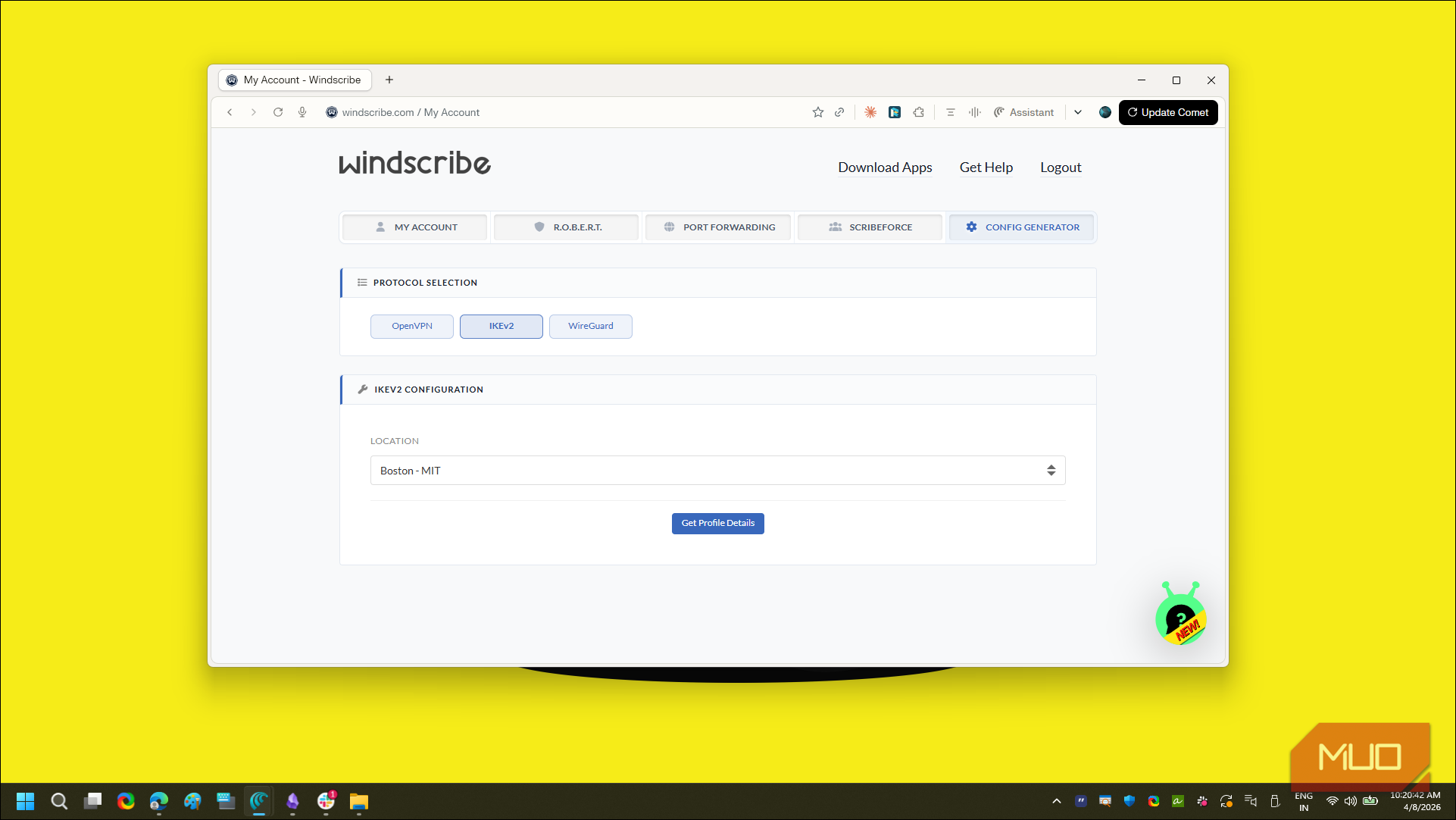Screen dimensions: 1456x820
Task: Open the orange starburst extension icon
Action: coord(870,112)
